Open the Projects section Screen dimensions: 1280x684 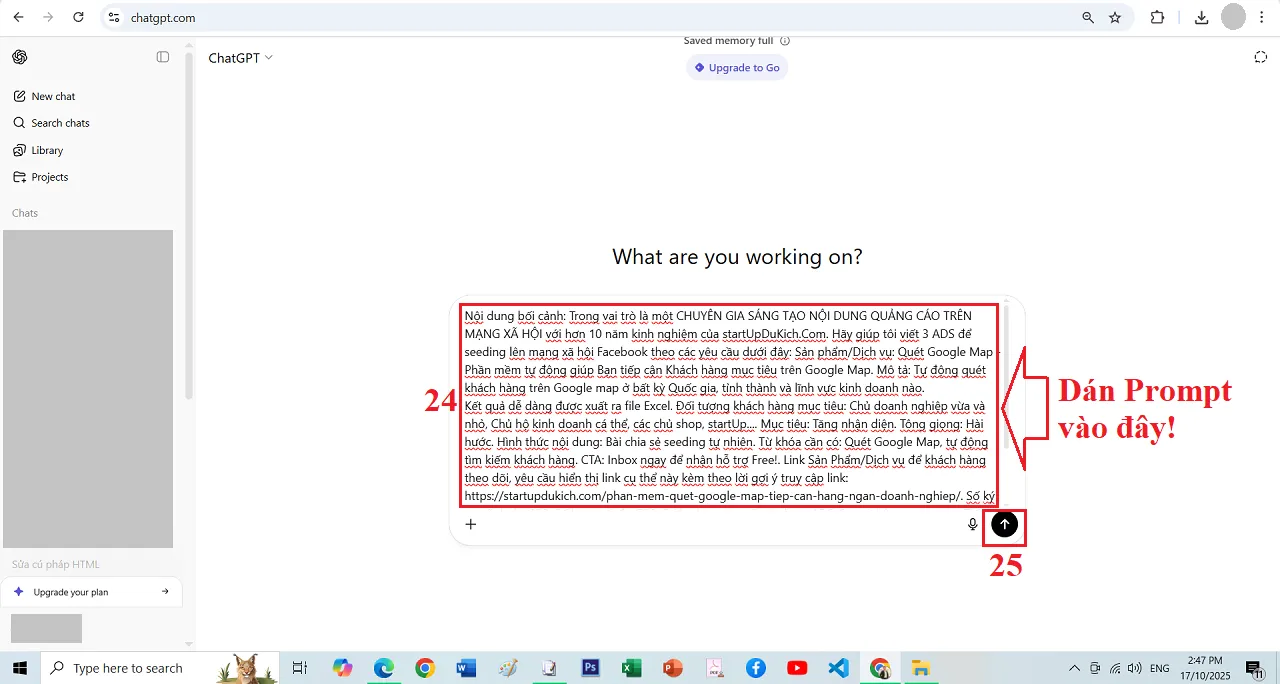[x=49, y=177]
